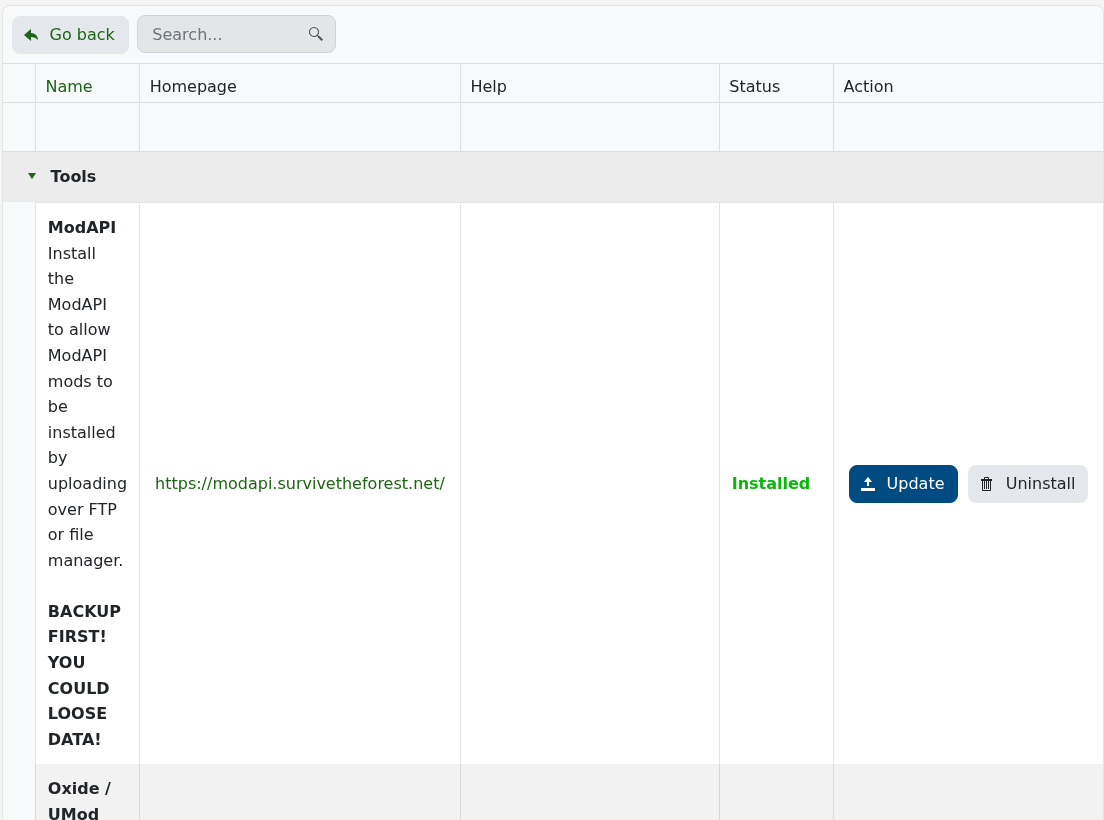Click the upload icon on Update button
This screenshot has width=1104, height=820.
click(x=868, y=484)
